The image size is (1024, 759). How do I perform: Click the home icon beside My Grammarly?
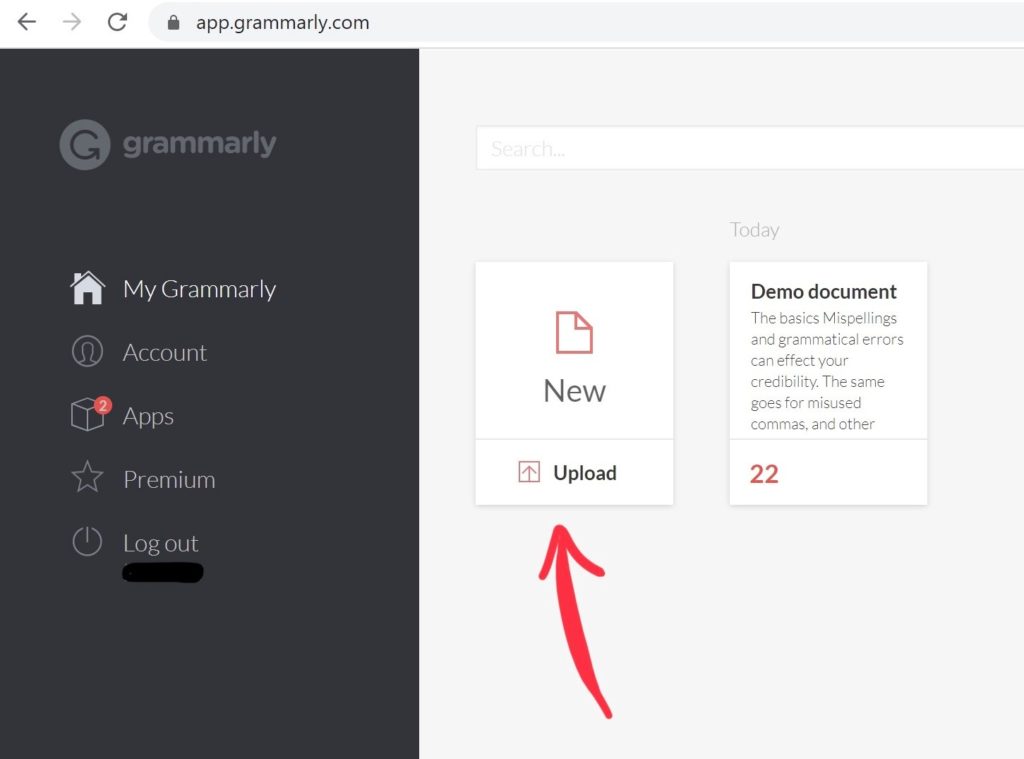pyautogui.click(x=88, y=288)
